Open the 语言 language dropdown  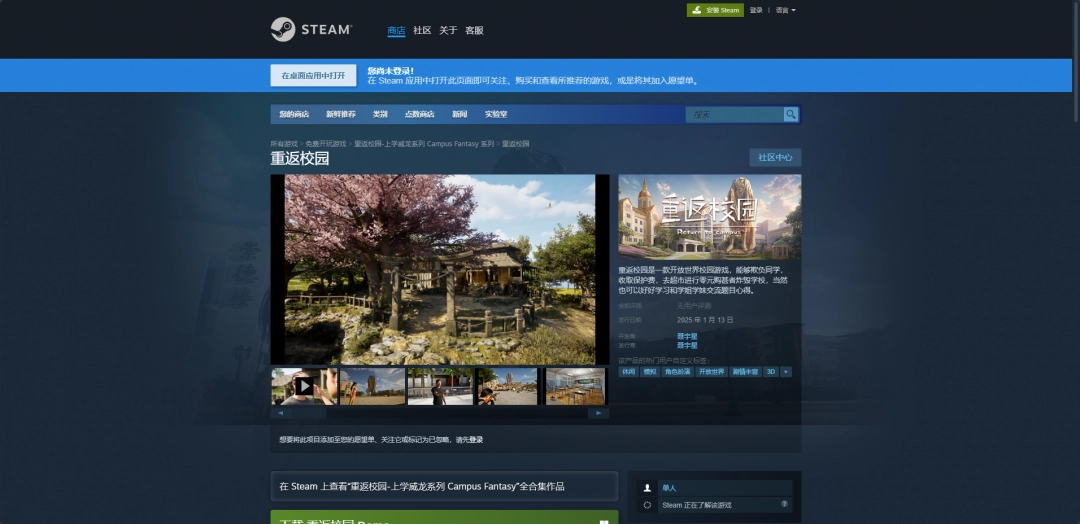pos(785,10)
